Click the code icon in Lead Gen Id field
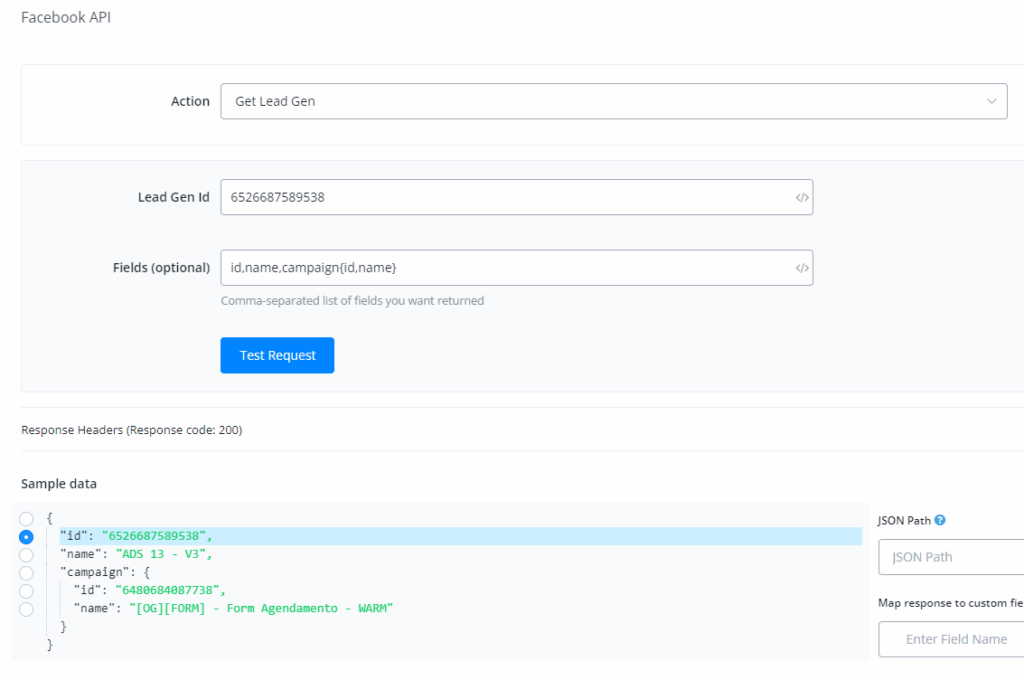 pos(801,198)
